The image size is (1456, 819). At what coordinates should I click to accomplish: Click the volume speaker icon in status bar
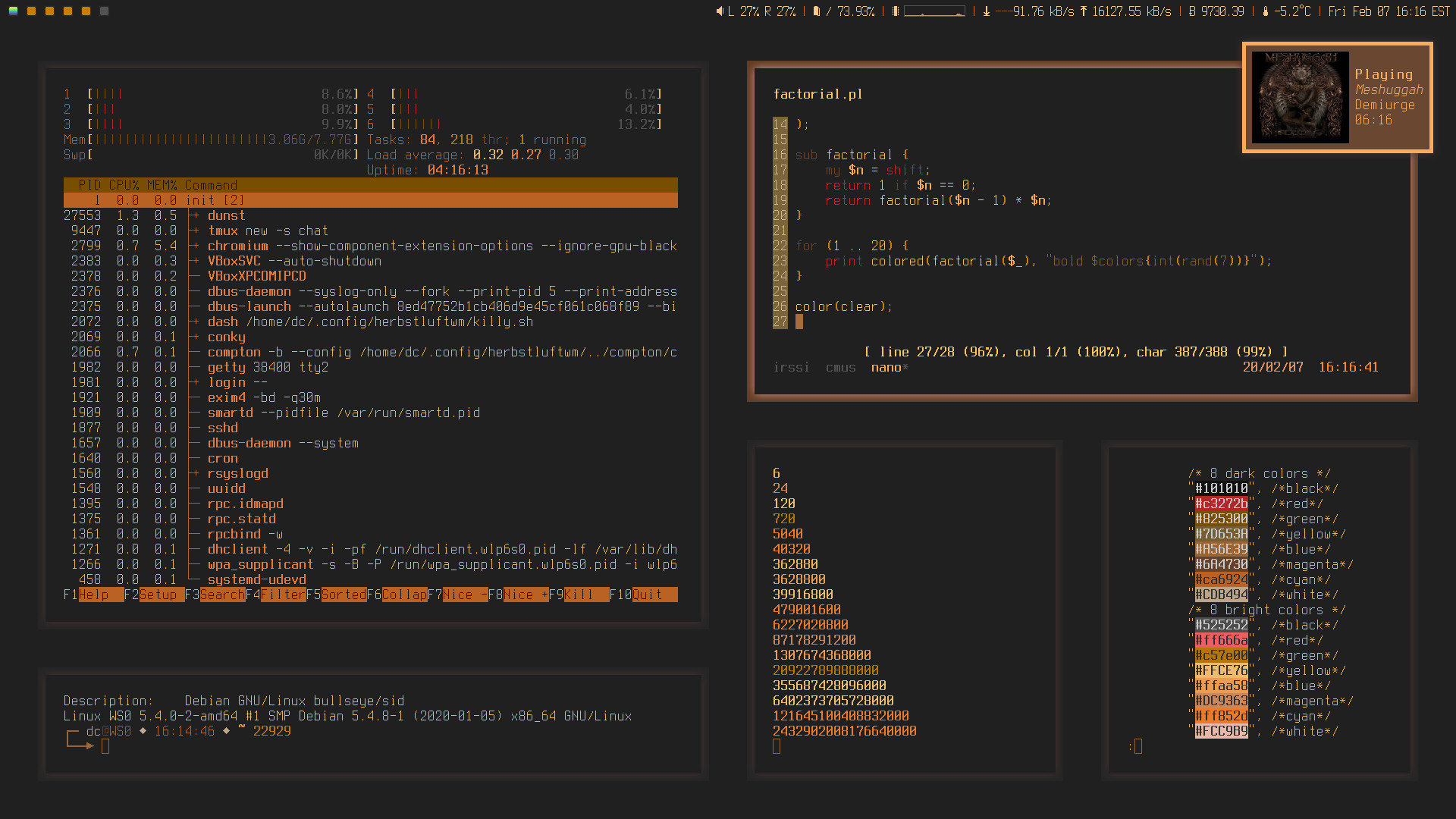coord(720,11)
